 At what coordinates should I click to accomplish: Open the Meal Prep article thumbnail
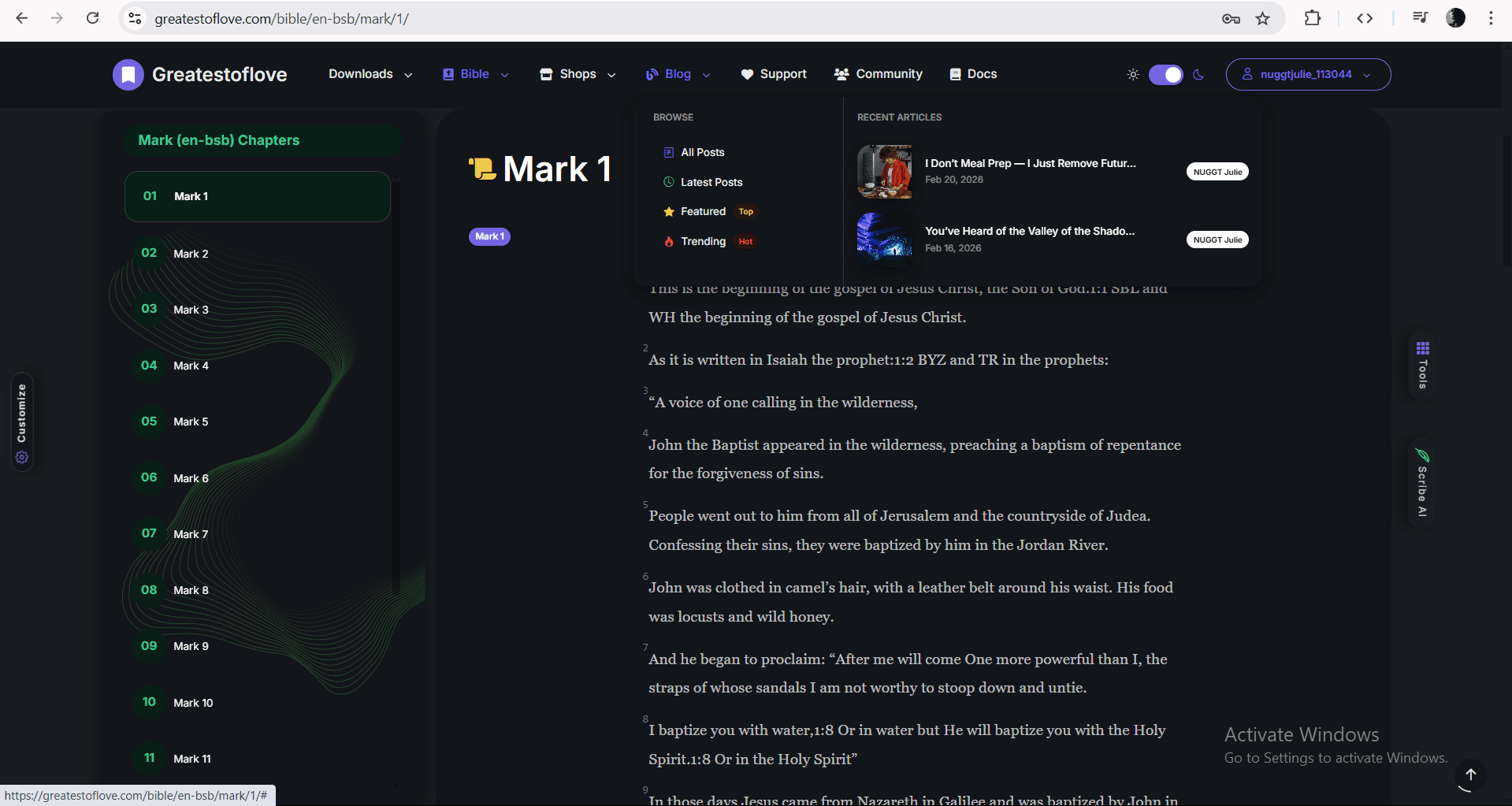tap(885, 171)
